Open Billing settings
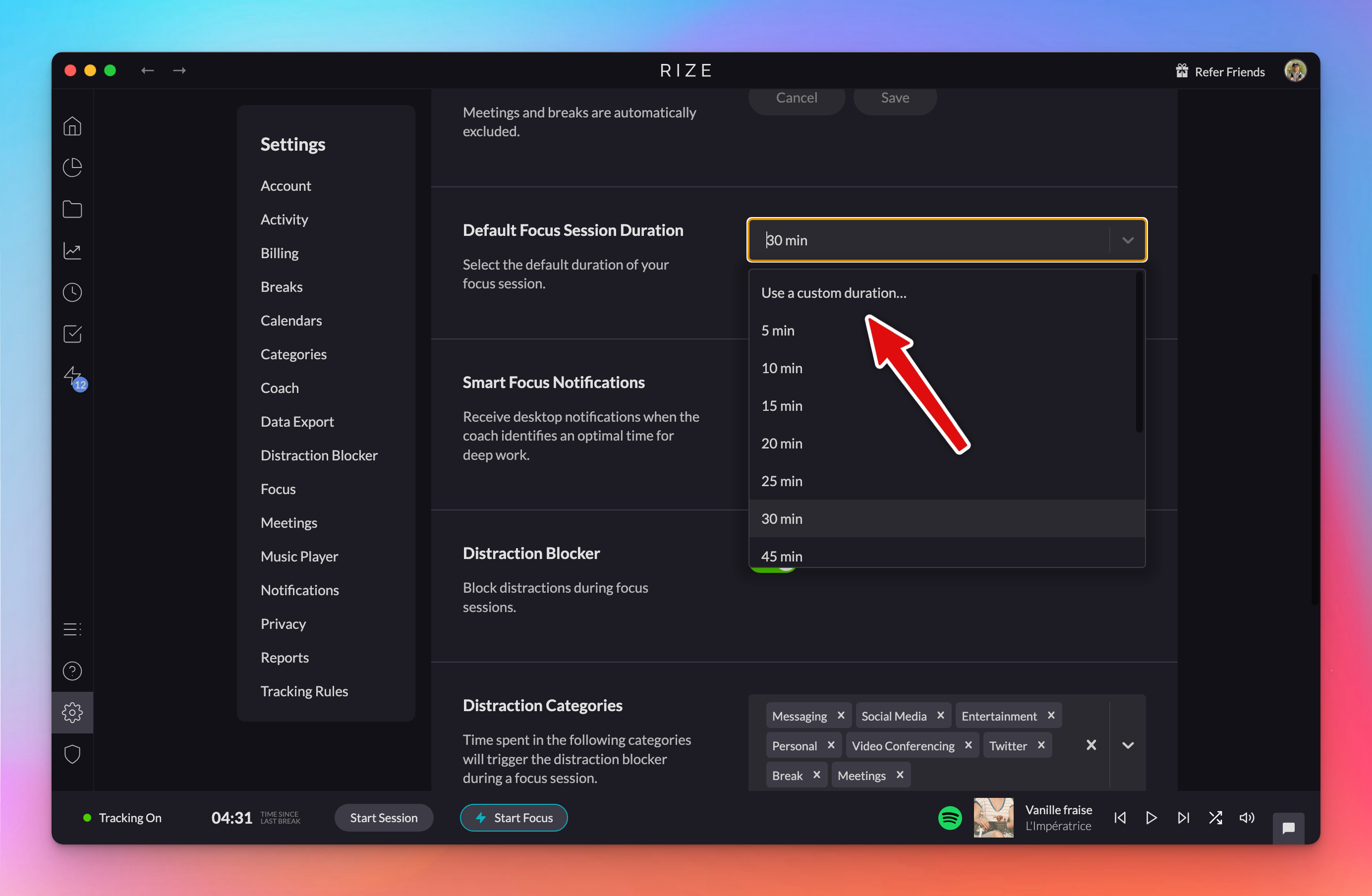 279,253
